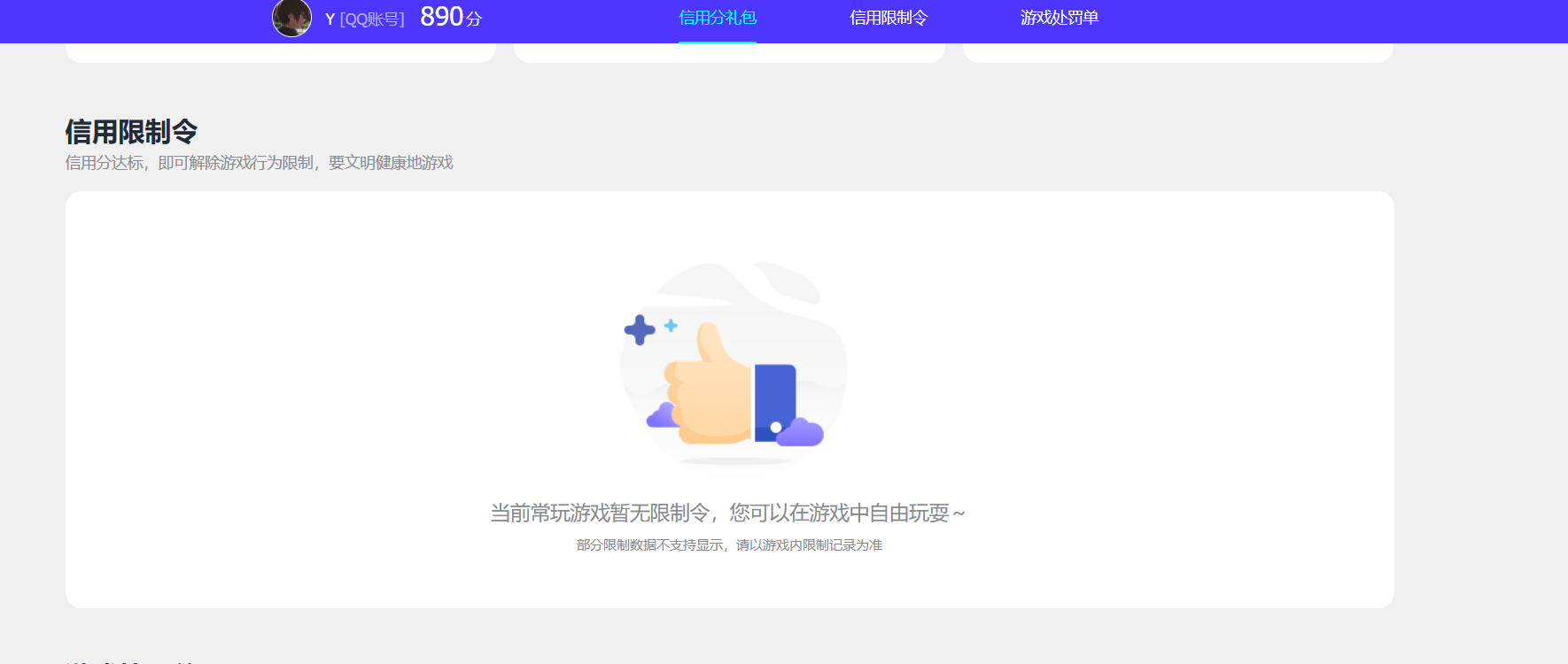This screenshot has width=1568, height=664.
Task: Click the 信用分达标 subtitle text
Action: (260, 163)
